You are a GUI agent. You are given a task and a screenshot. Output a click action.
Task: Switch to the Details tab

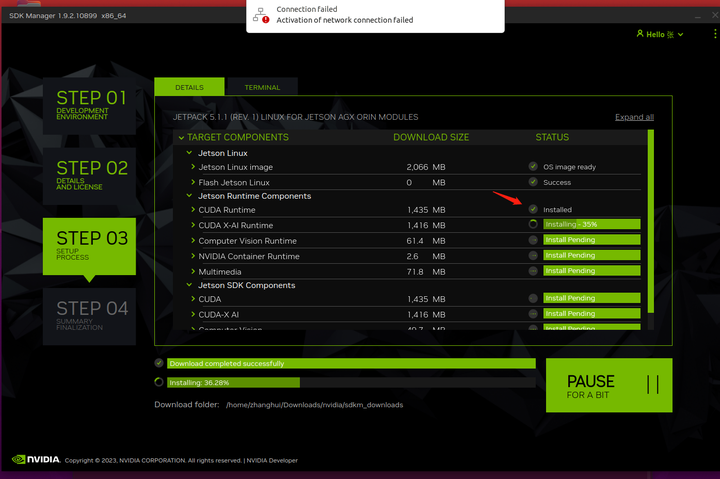tap(189, 87)
